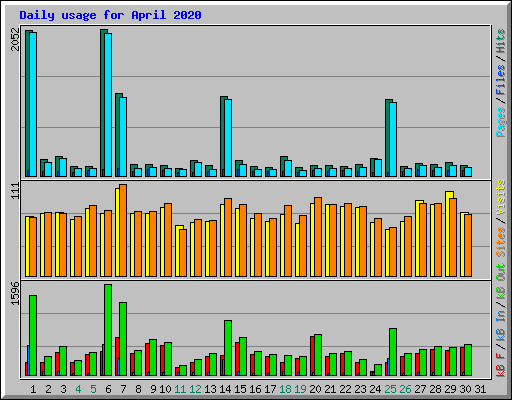Click the orange visits bar for day 7
This screenshot has height=400, width=512.
pyautogui.click(x=123, y=231)
